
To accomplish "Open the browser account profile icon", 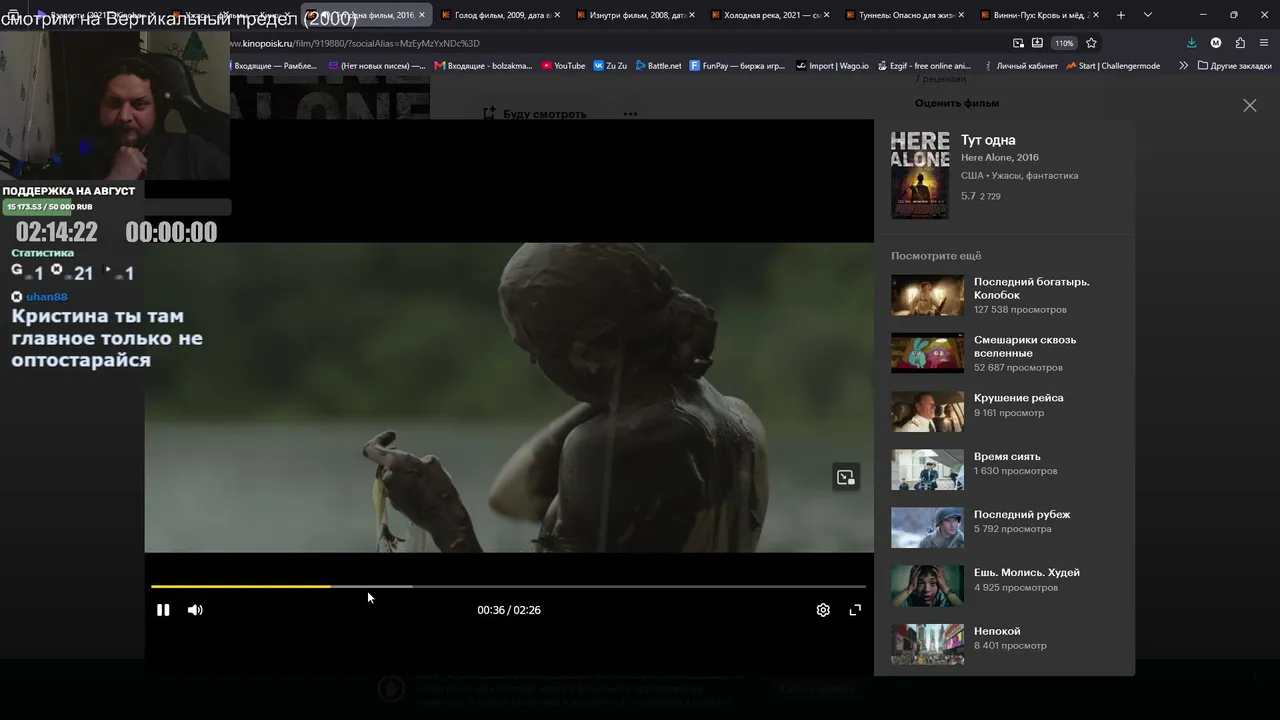I will tap(1216, 43).
